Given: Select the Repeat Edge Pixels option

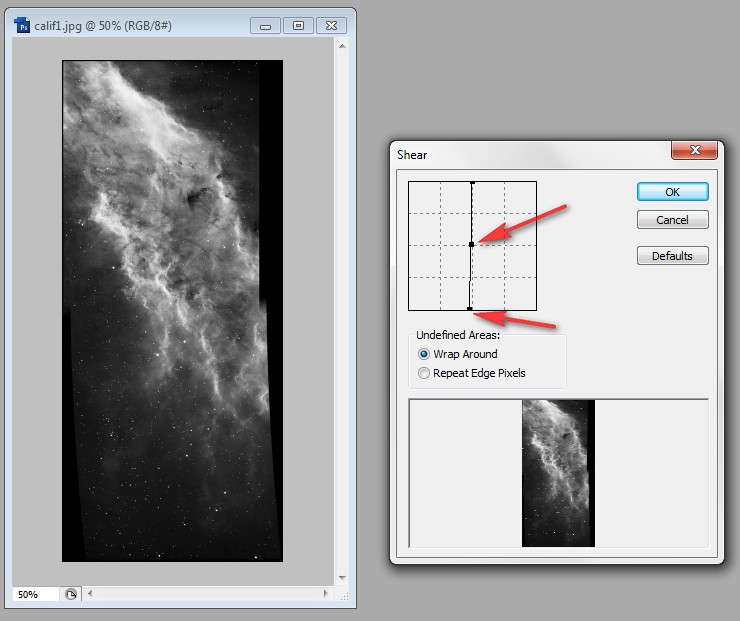Looking at the screenshot, I should pyautogui.click(x=425, y=373).
